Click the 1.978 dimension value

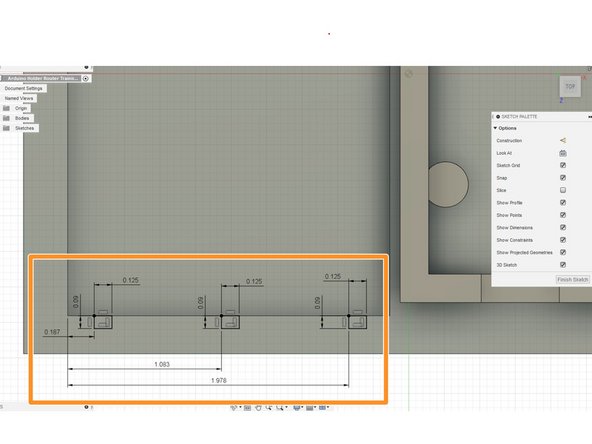[x=219, y=380]
